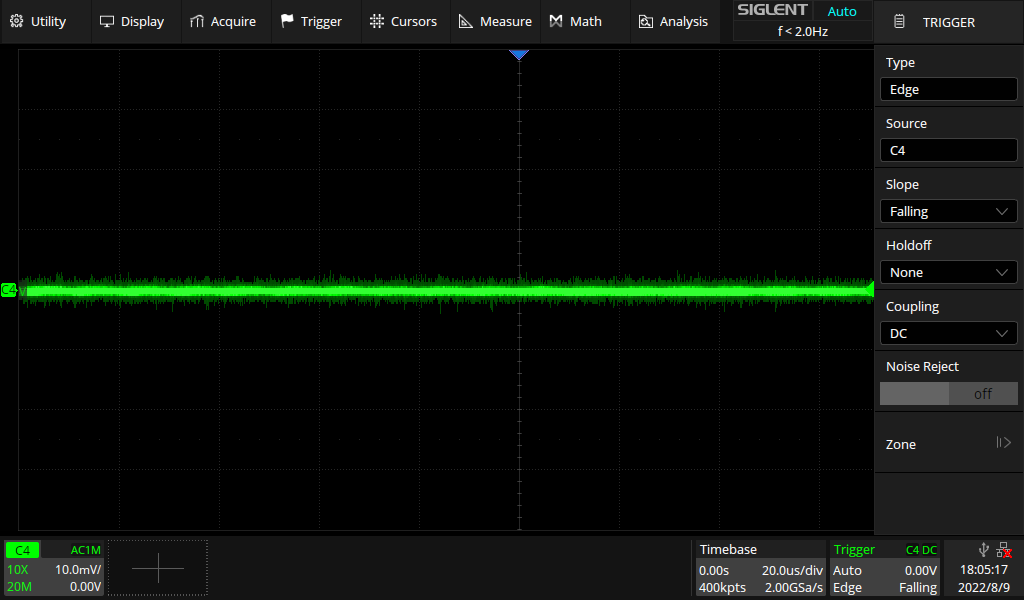This screenshot has height=600, width=1024.
Task: Click the network disconnected icon
Action: (x=1004, y=550)
